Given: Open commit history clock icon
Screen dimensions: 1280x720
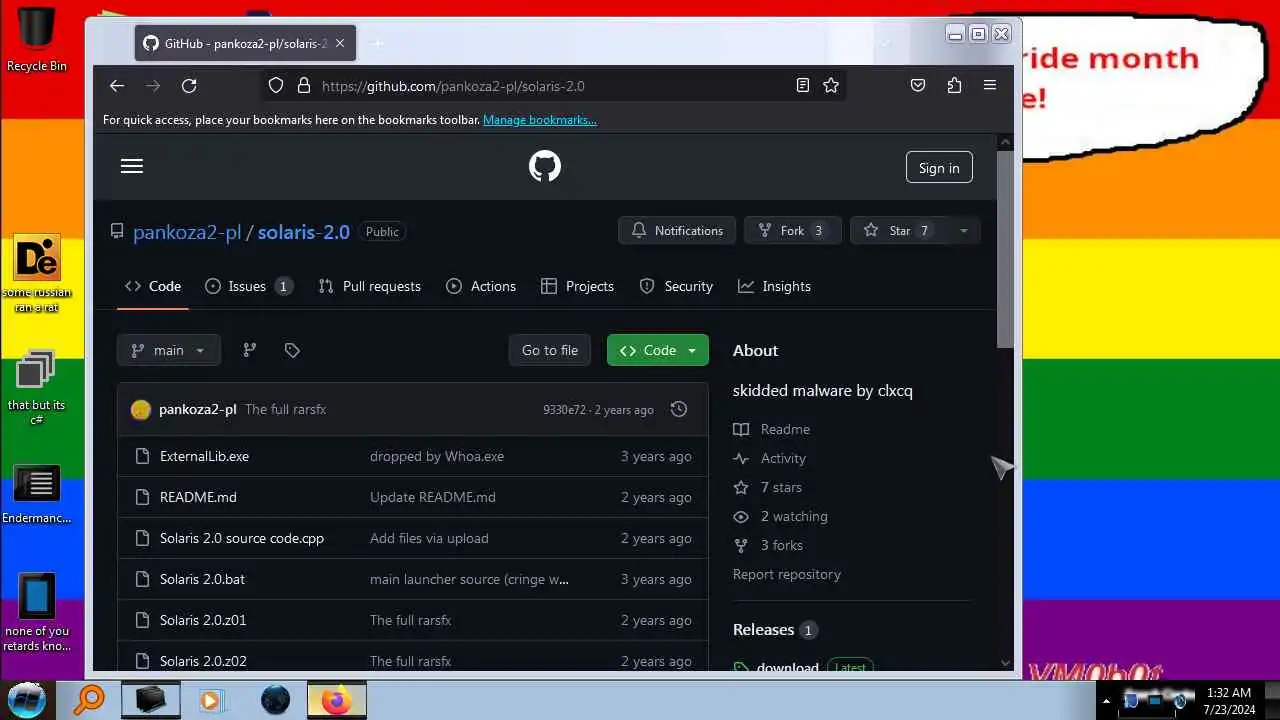Looking at the screenshot, I should pyautogui.click(x=679, y=409).
